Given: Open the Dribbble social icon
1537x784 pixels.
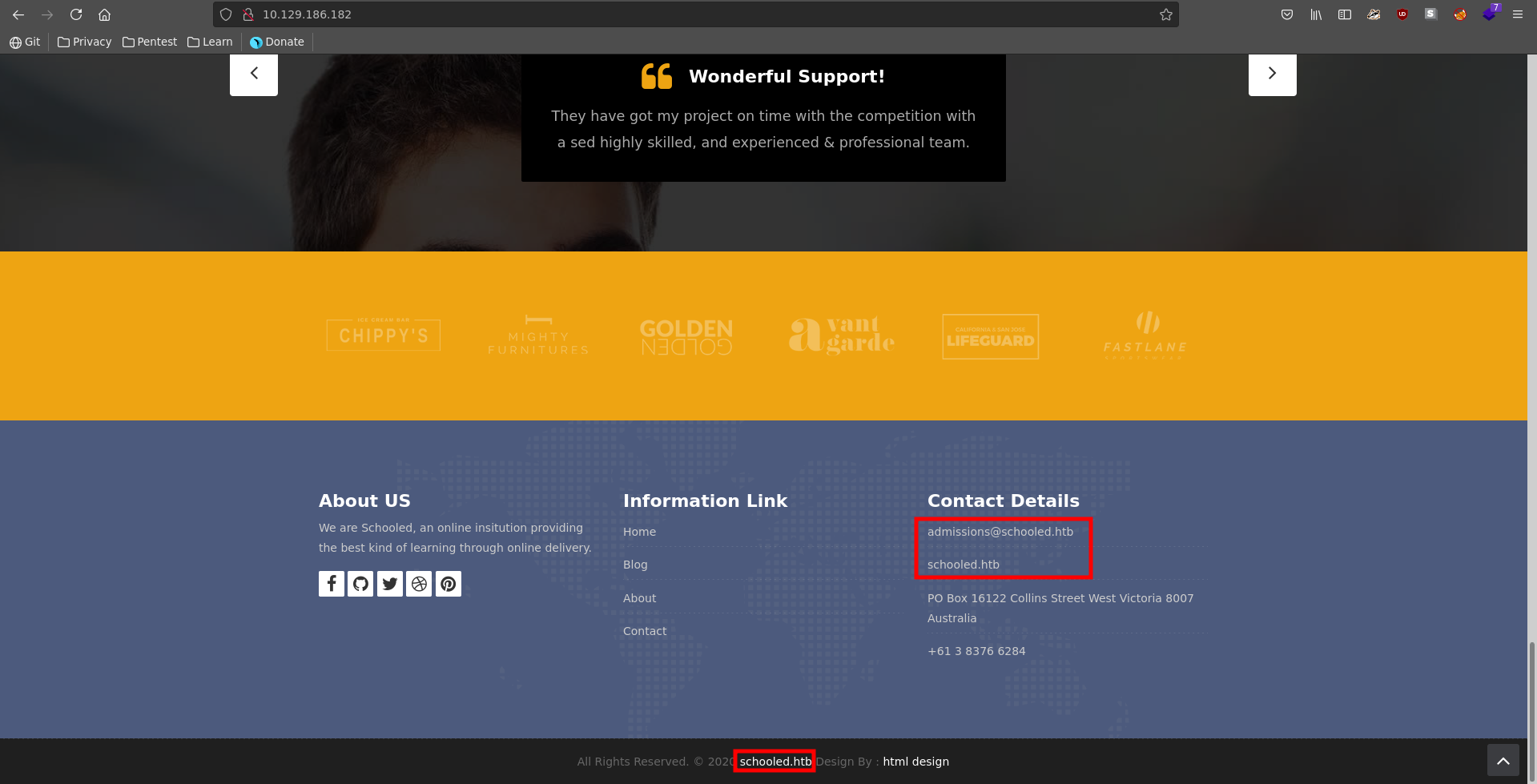Looking at the screenshot, I should pyautogui.click(x=419, y=584).
